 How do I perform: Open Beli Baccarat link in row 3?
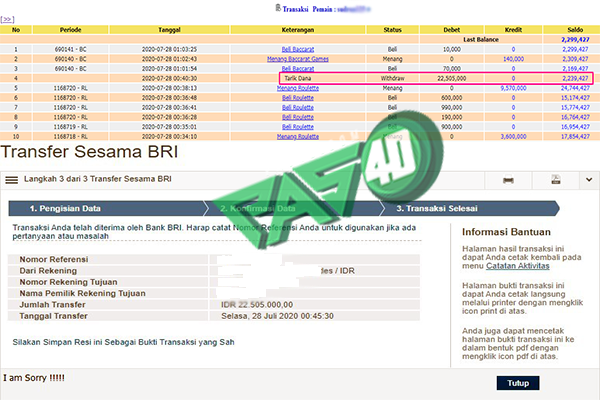[x=298, y=69]
